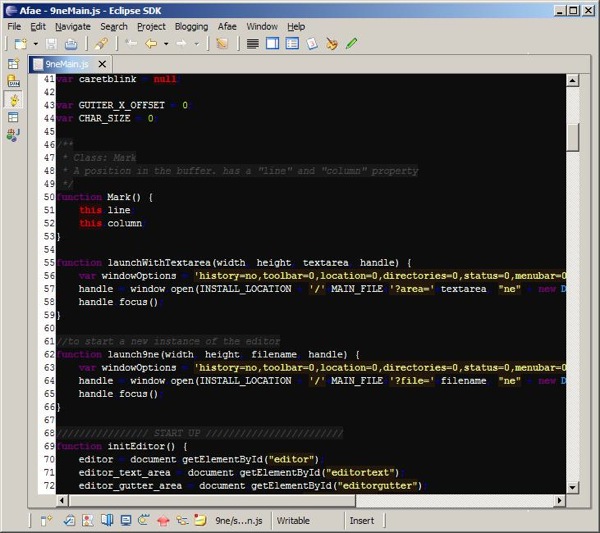
Task: Click the paint palette toolbar icon
Action: (x=332, y=44)
